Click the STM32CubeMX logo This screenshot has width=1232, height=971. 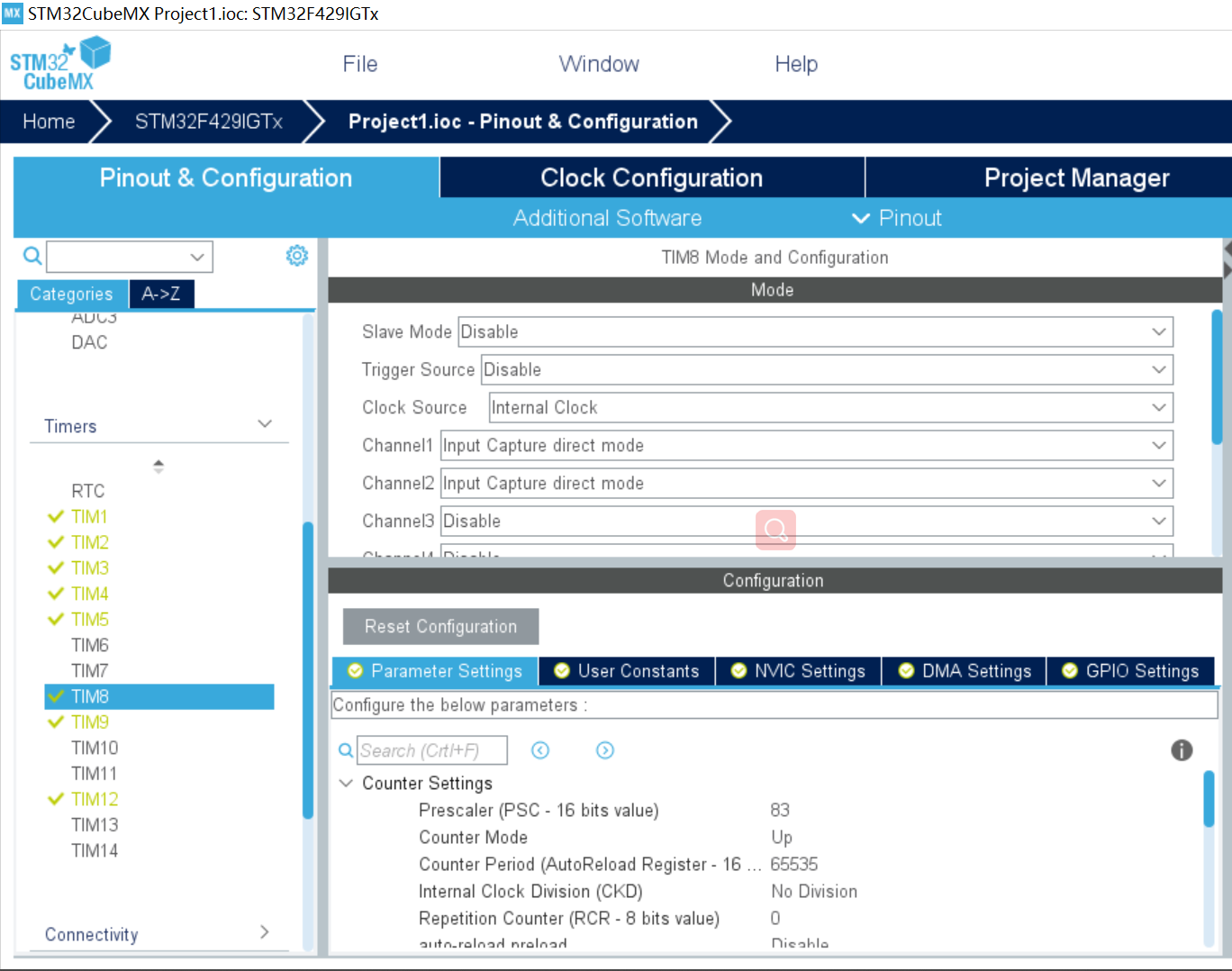[x=59, y=64]
